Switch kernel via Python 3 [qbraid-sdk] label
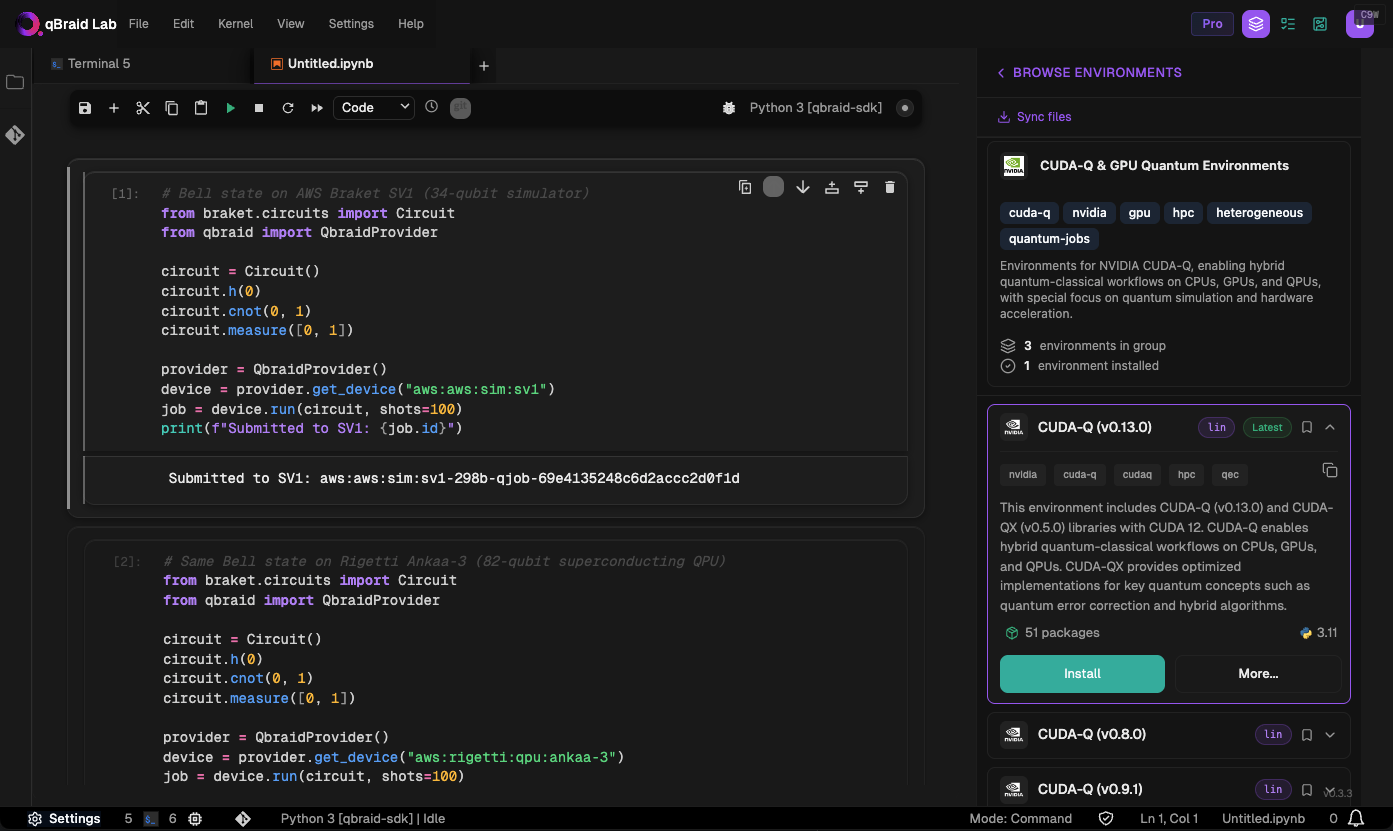Screen dimensions: 1393x831 click(816, 108)
